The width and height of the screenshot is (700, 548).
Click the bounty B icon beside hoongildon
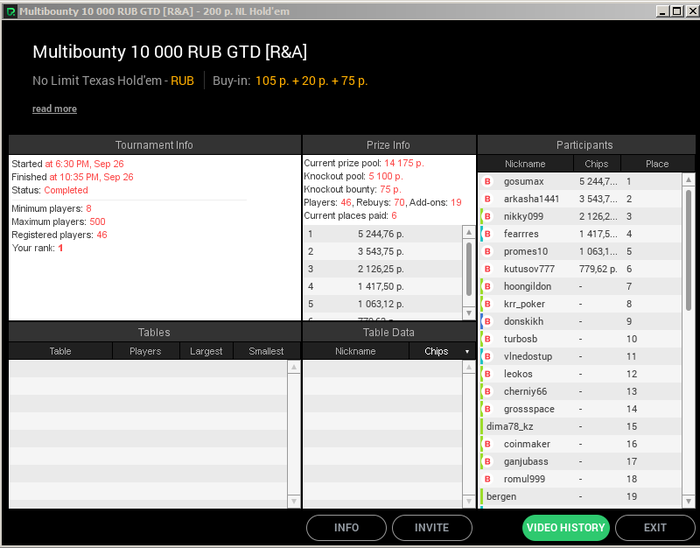[488, 286]
